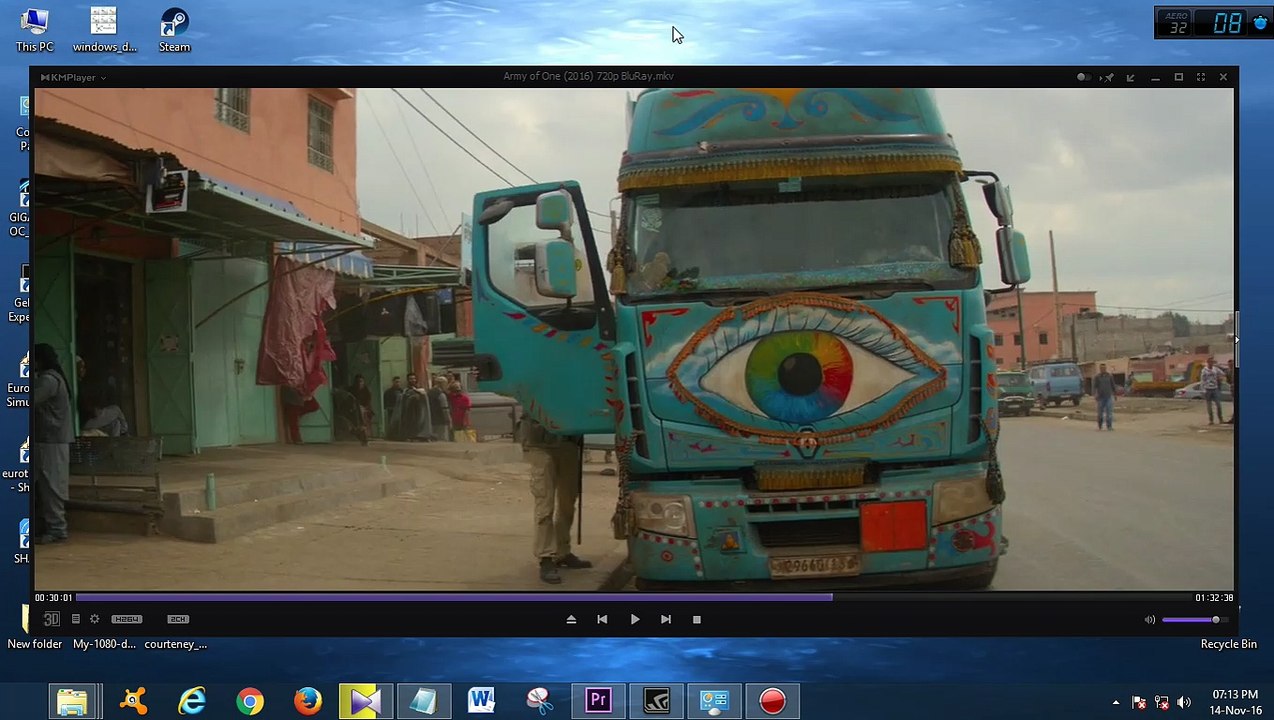
Task: Open the playlist editor icon
Action: (x=75, y=619)
